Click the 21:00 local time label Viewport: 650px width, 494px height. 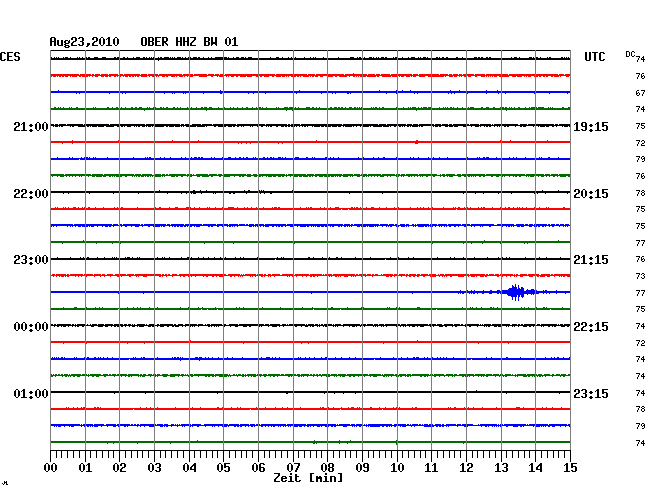tap(31, 126)
